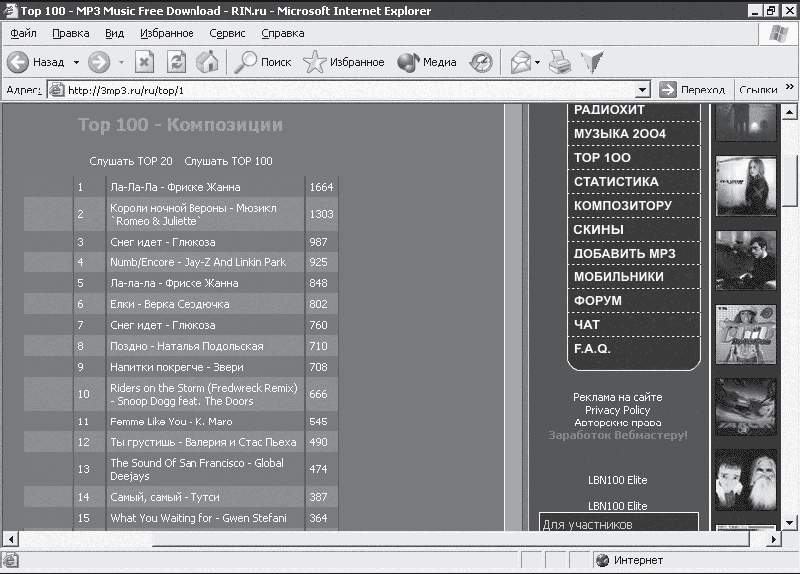
Task: Click the Forward arrow icon
Action: tap(99, 62)
